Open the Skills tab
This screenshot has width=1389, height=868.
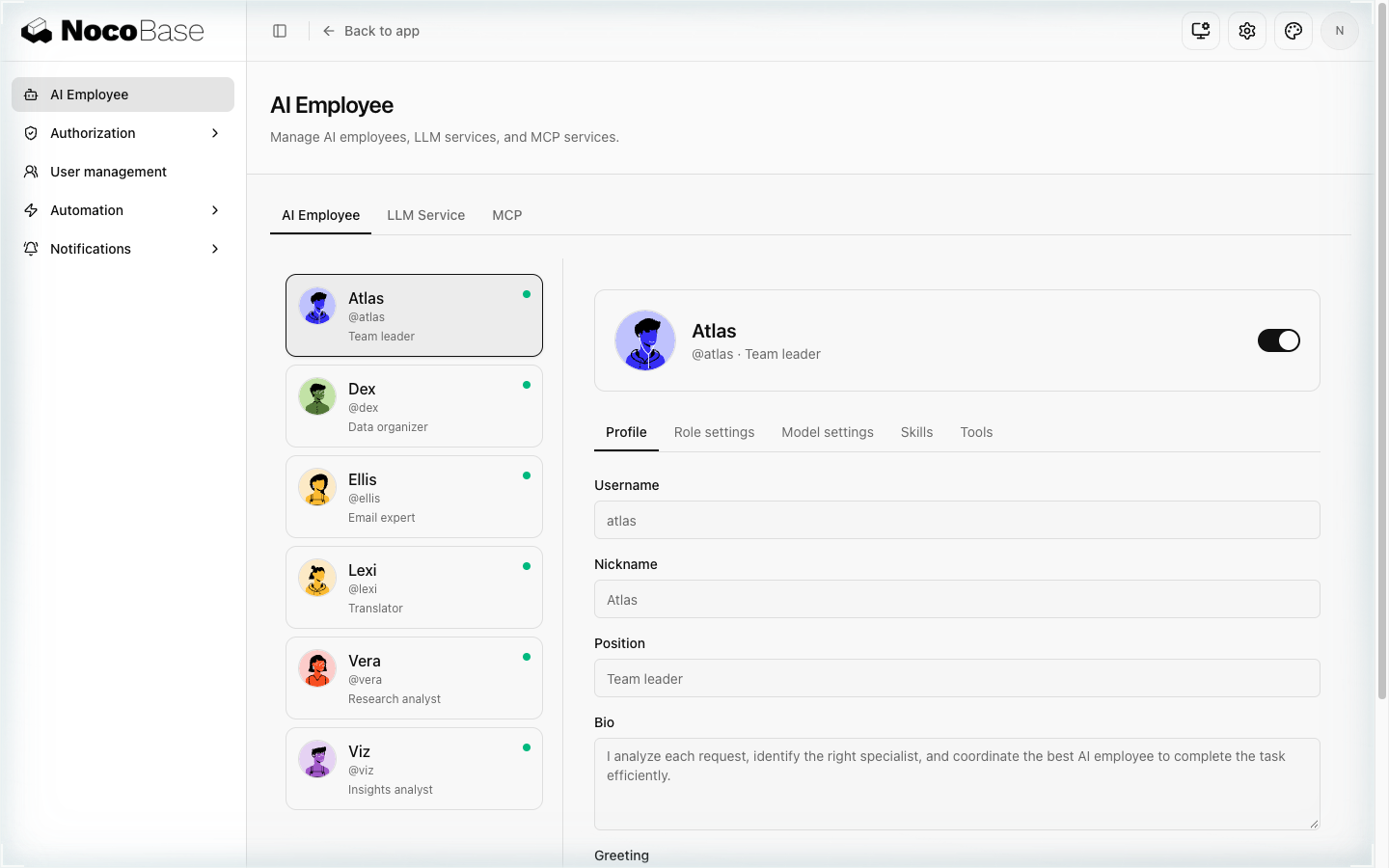click(x=917, y=432)
